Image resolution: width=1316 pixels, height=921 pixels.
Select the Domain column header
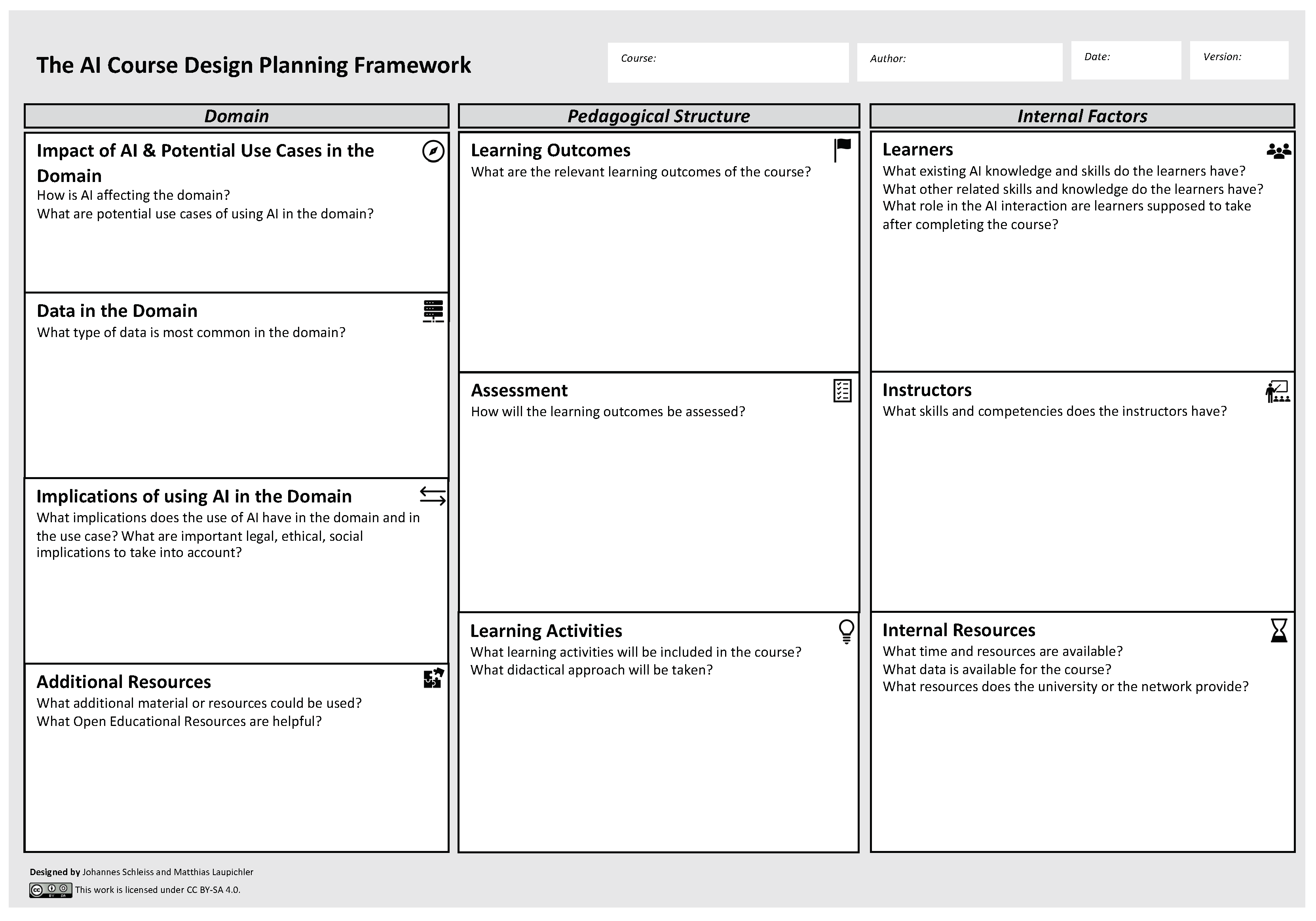(236, 116)
